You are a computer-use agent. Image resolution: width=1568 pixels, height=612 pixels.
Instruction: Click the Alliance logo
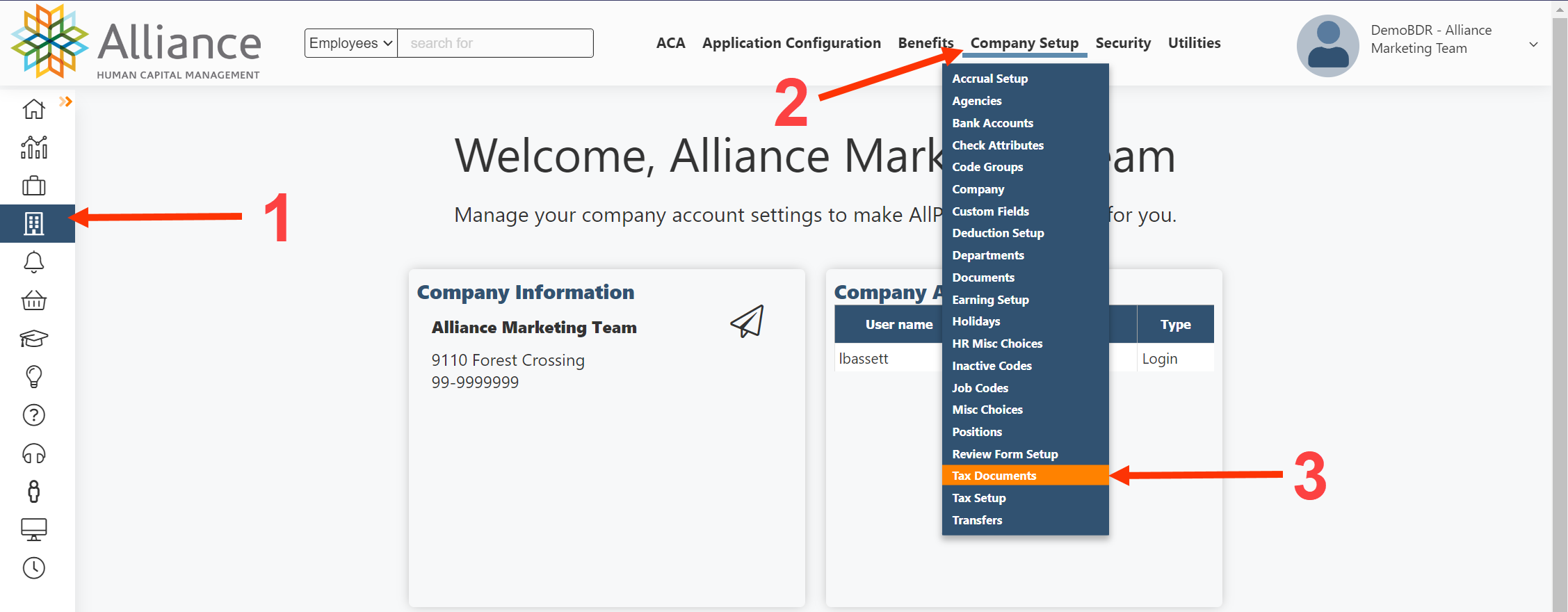click(136, 42)
